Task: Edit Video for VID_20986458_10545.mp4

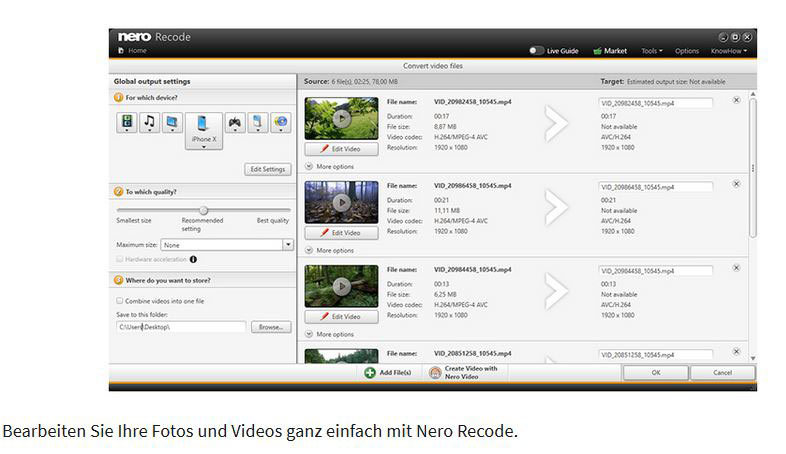Action: [341, 233]
